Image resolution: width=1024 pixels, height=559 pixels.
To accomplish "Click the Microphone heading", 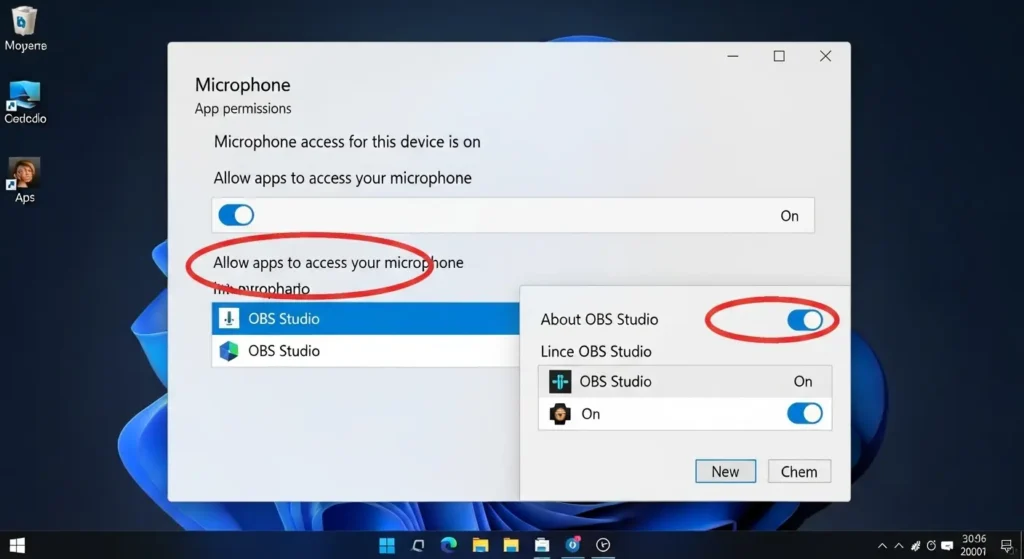I will [x=242, y=85].
